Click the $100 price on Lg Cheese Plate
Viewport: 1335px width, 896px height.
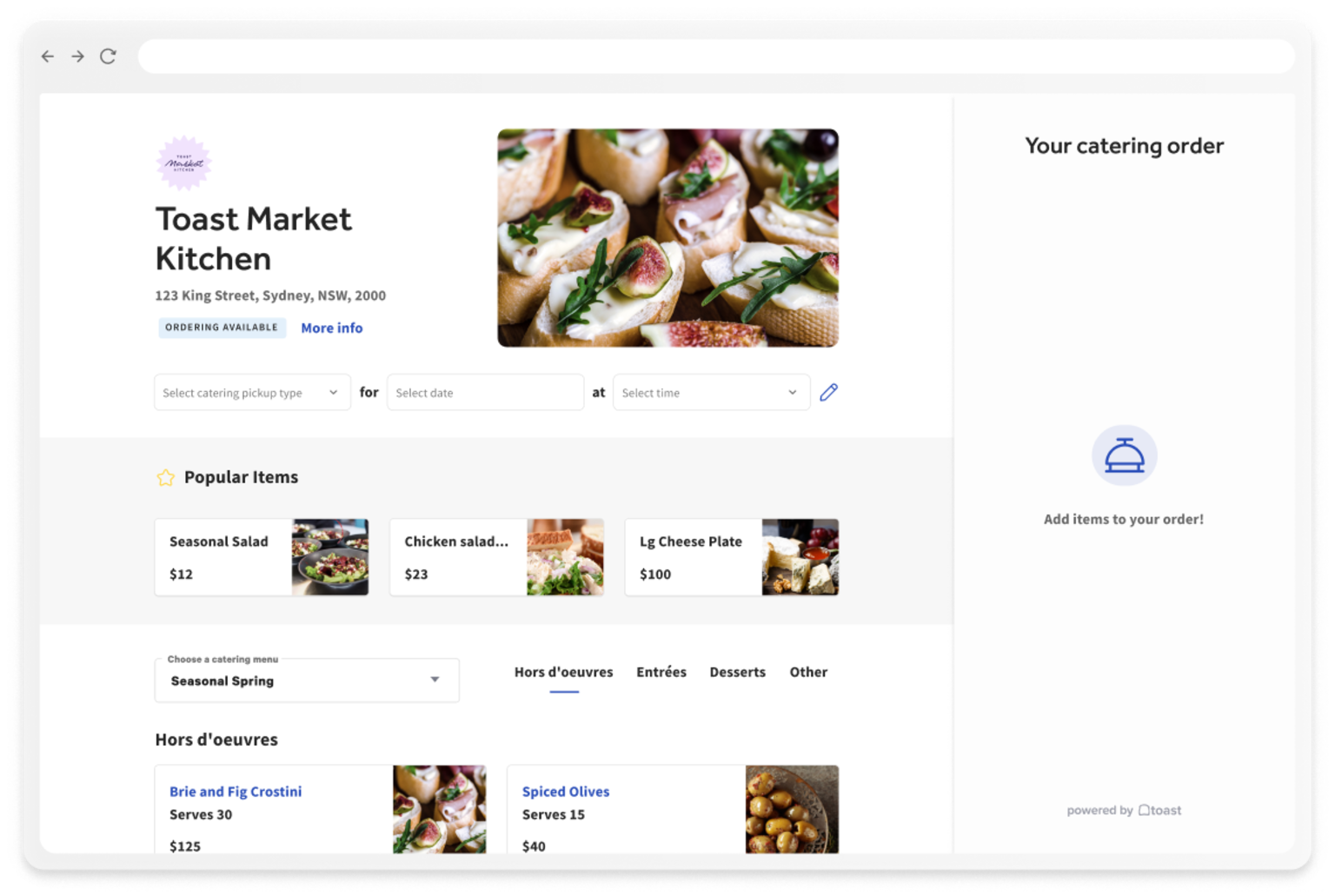[x=655, y=574]
